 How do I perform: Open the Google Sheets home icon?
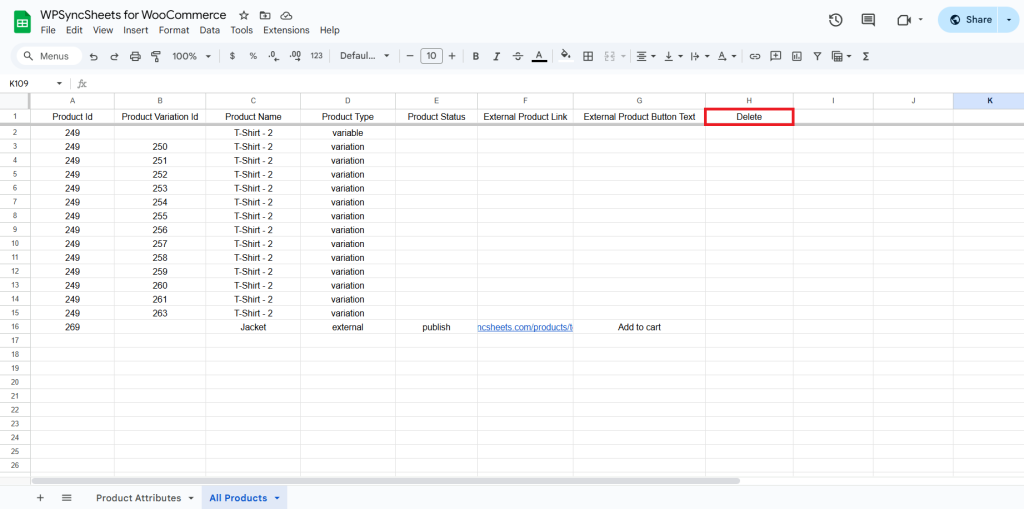coord(22,22)
